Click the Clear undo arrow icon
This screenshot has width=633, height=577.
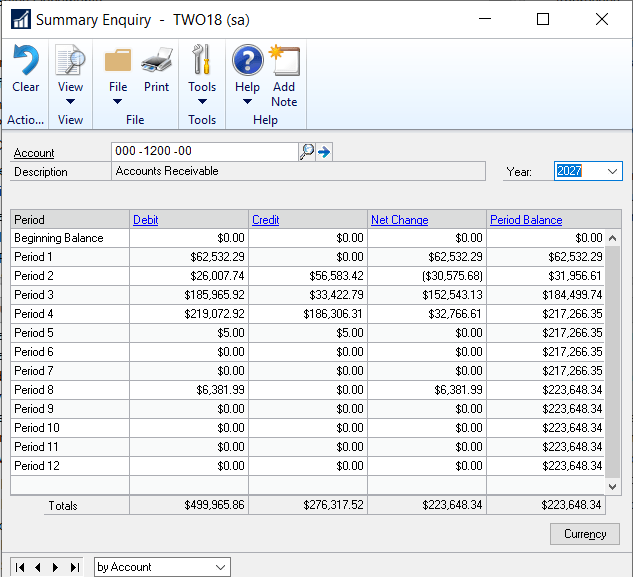25,61
